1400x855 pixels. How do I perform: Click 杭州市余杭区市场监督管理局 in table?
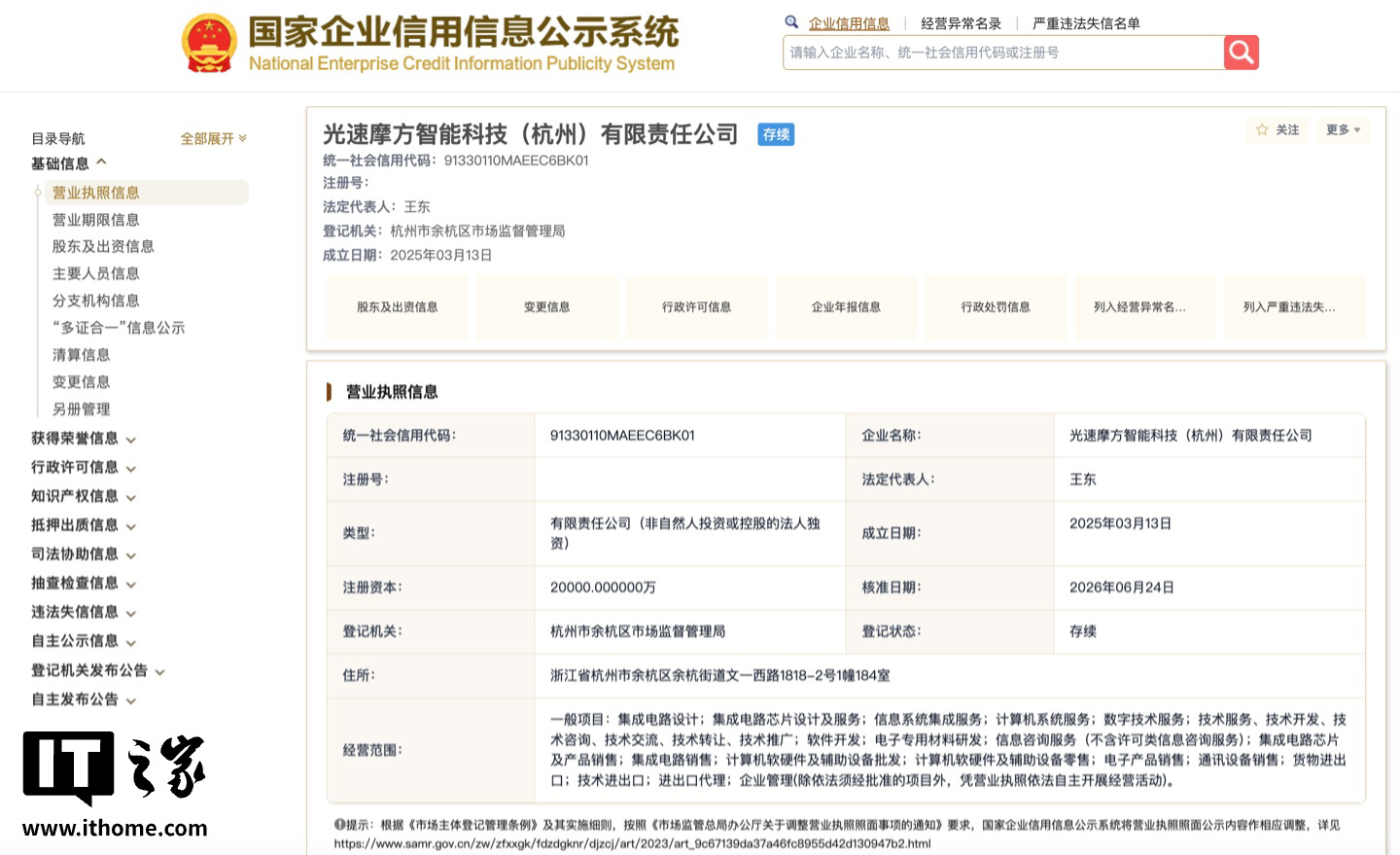[638, 631]
